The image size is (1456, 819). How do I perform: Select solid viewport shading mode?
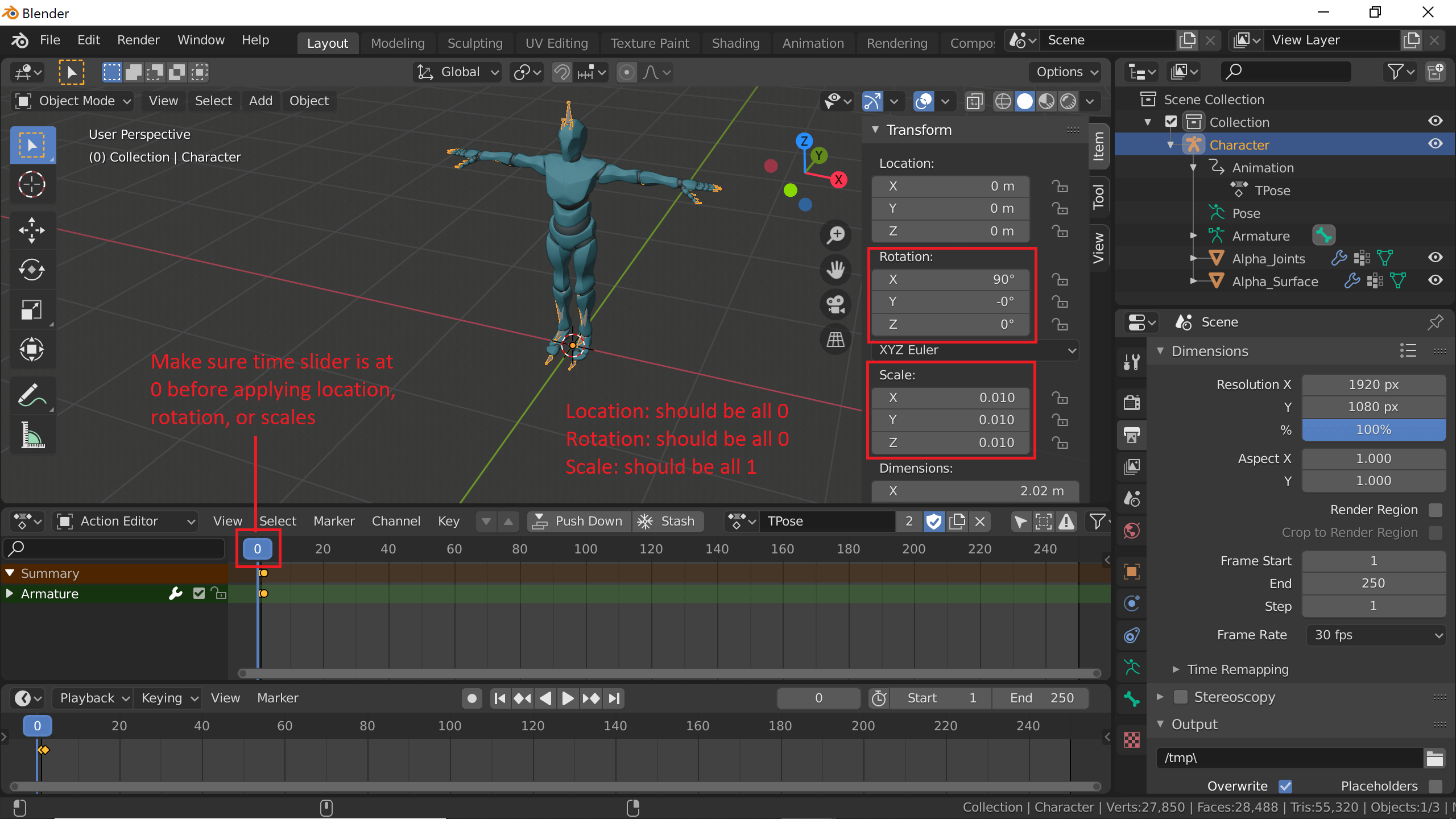pyautogui.click(x=1024, y=102)
